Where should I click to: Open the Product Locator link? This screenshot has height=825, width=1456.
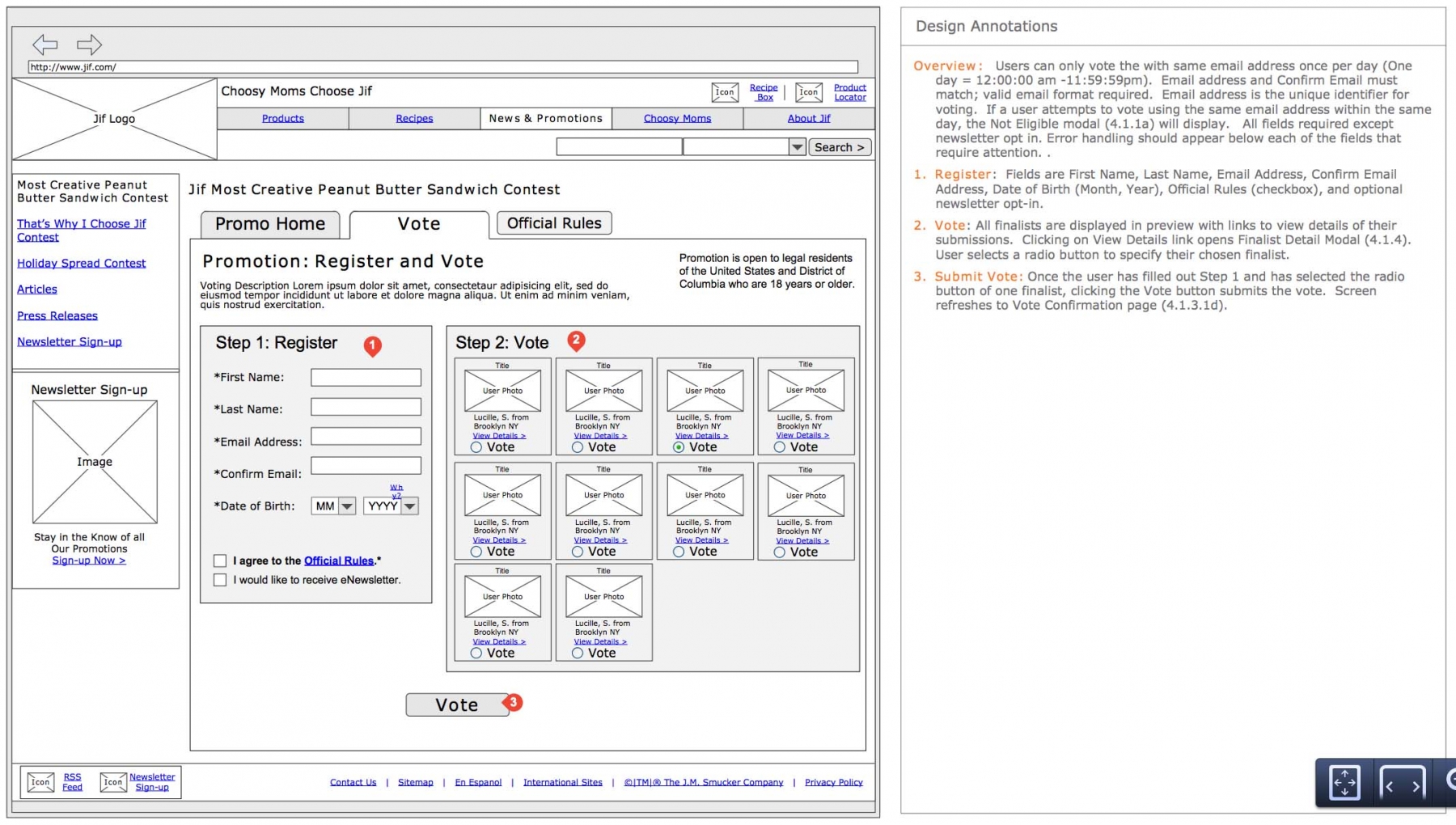(850, 92)
